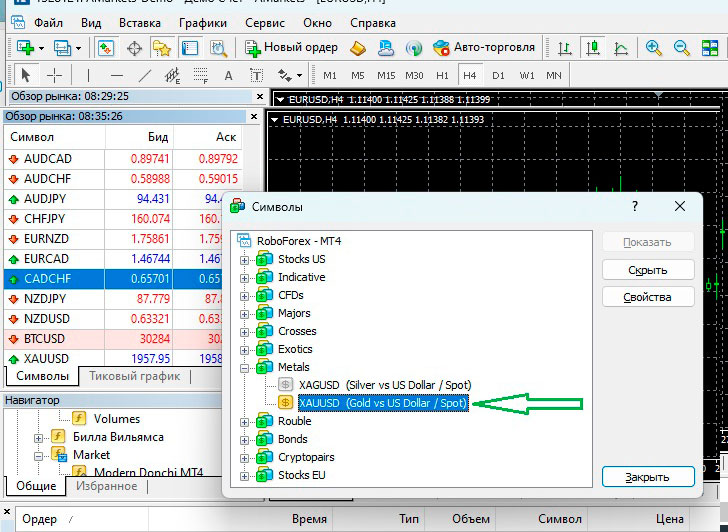728x532 pixels.
Task: Click the Свойства button
Action: coord(647,297)
